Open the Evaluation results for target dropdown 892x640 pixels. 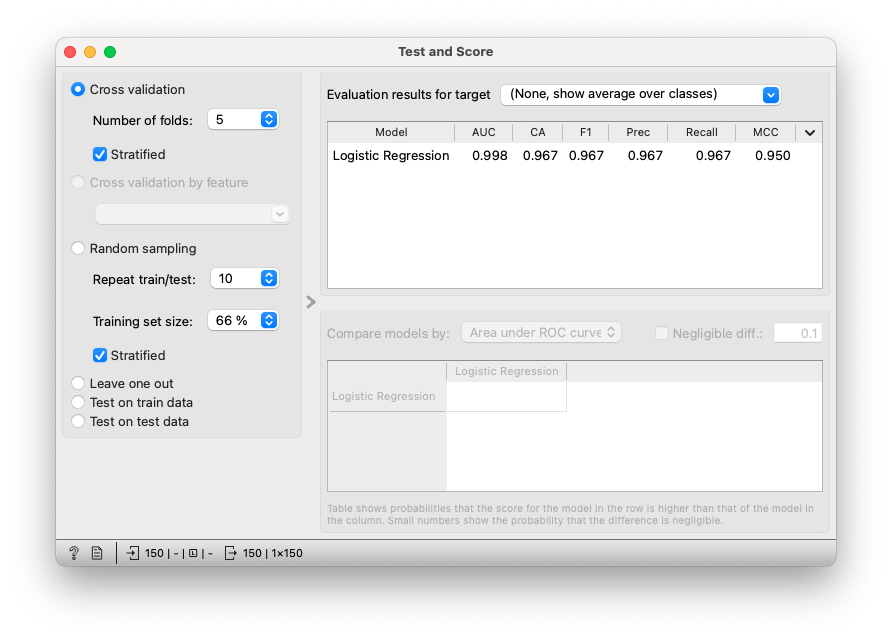click(641, 94)
